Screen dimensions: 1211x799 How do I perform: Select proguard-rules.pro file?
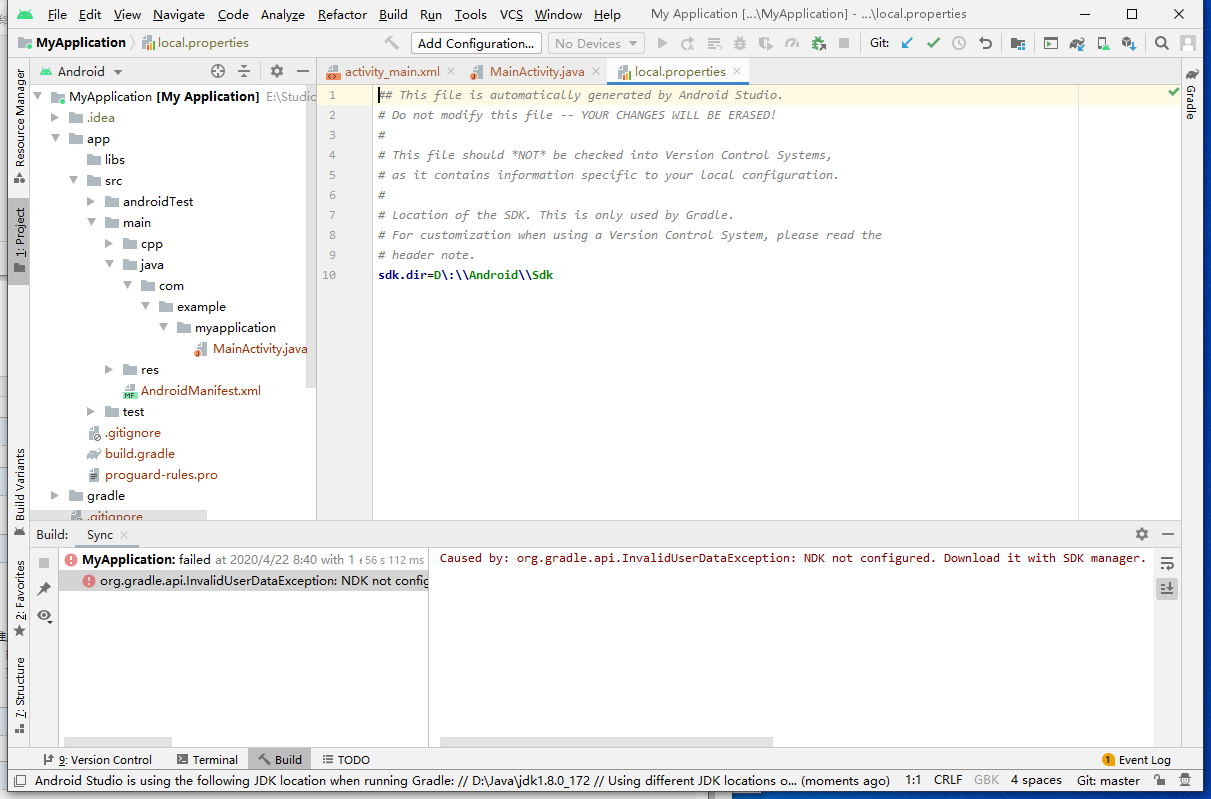coord(161,475)
